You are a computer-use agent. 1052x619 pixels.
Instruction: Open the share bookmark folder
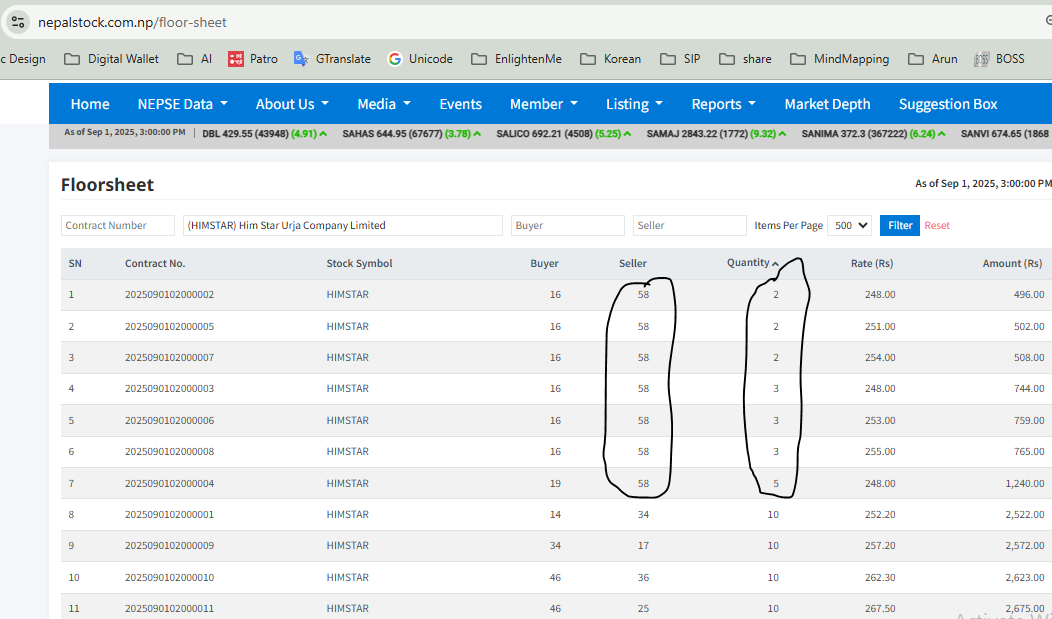tap(745, 59)
